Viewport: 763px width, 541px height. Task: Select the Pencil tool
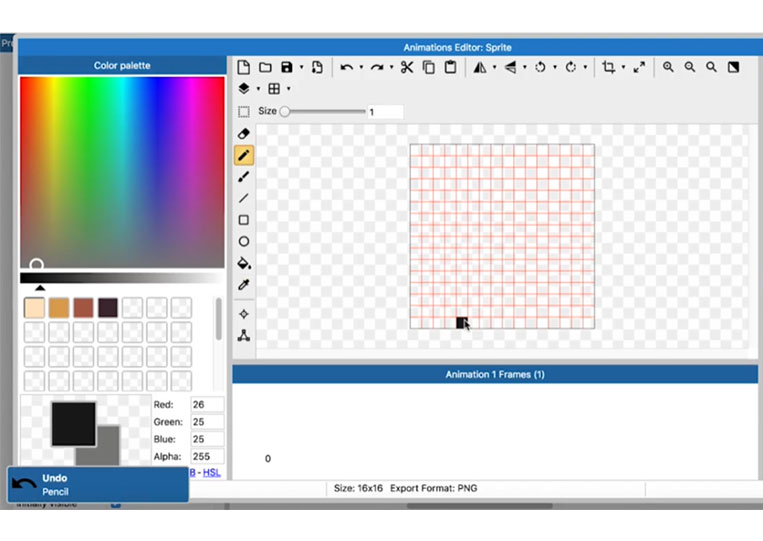244,155
